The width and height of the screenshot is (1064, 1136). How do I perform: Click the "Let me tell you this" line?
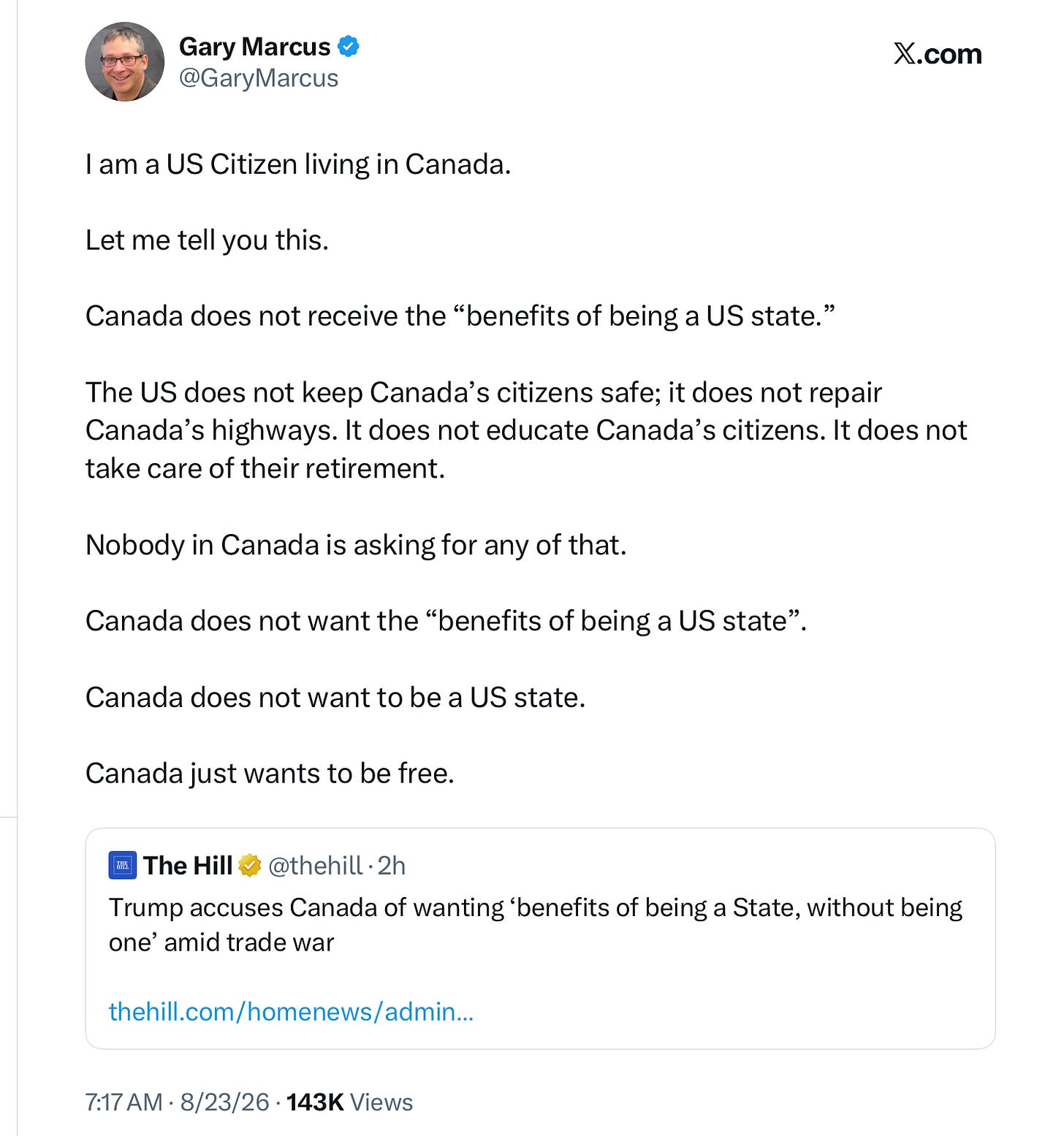(207, 240)
